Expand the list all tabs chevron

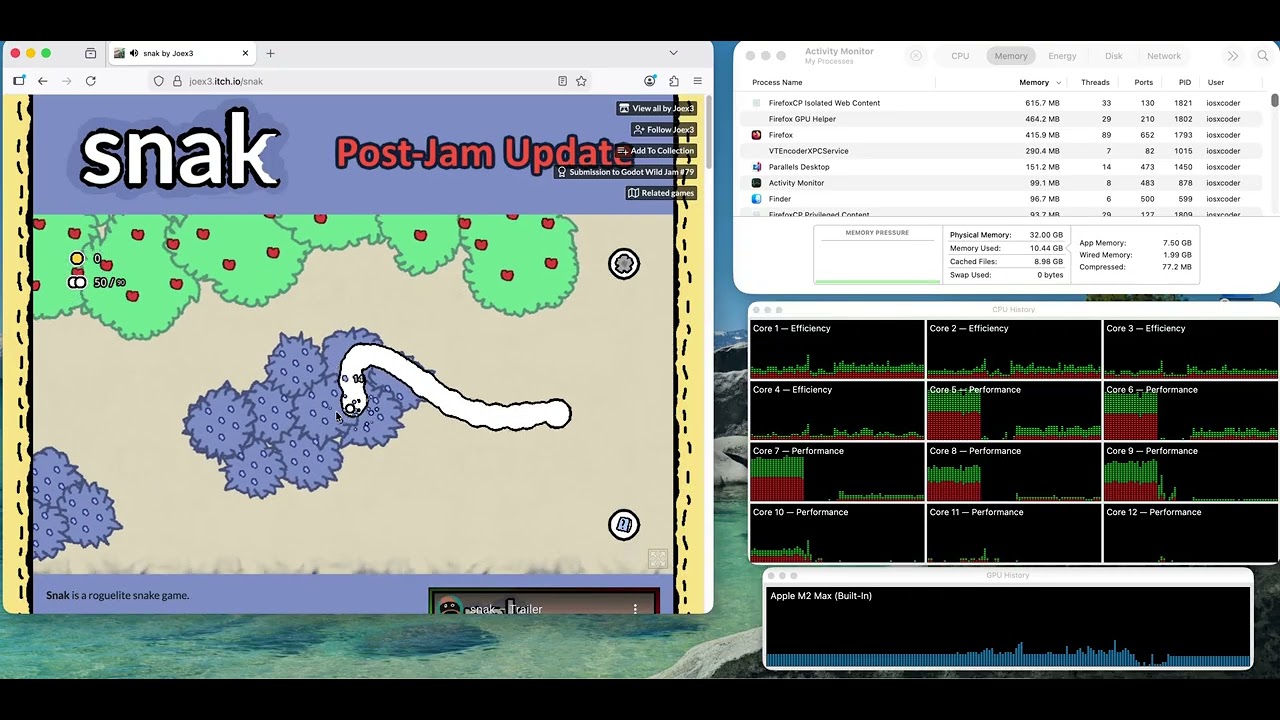(x=673, y=53)
